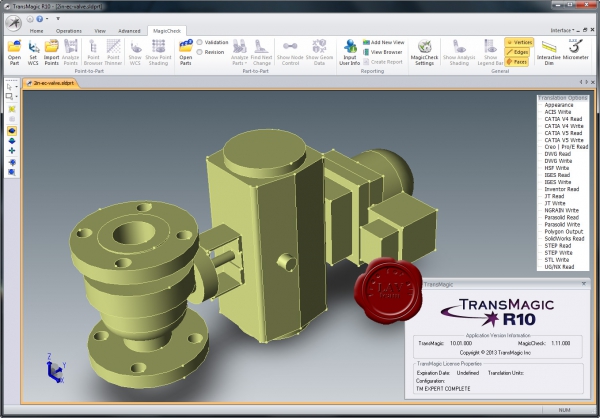600x418 pixels.
Task: Click the XYZ axis triad in viewport
Action: coord(56,368)
